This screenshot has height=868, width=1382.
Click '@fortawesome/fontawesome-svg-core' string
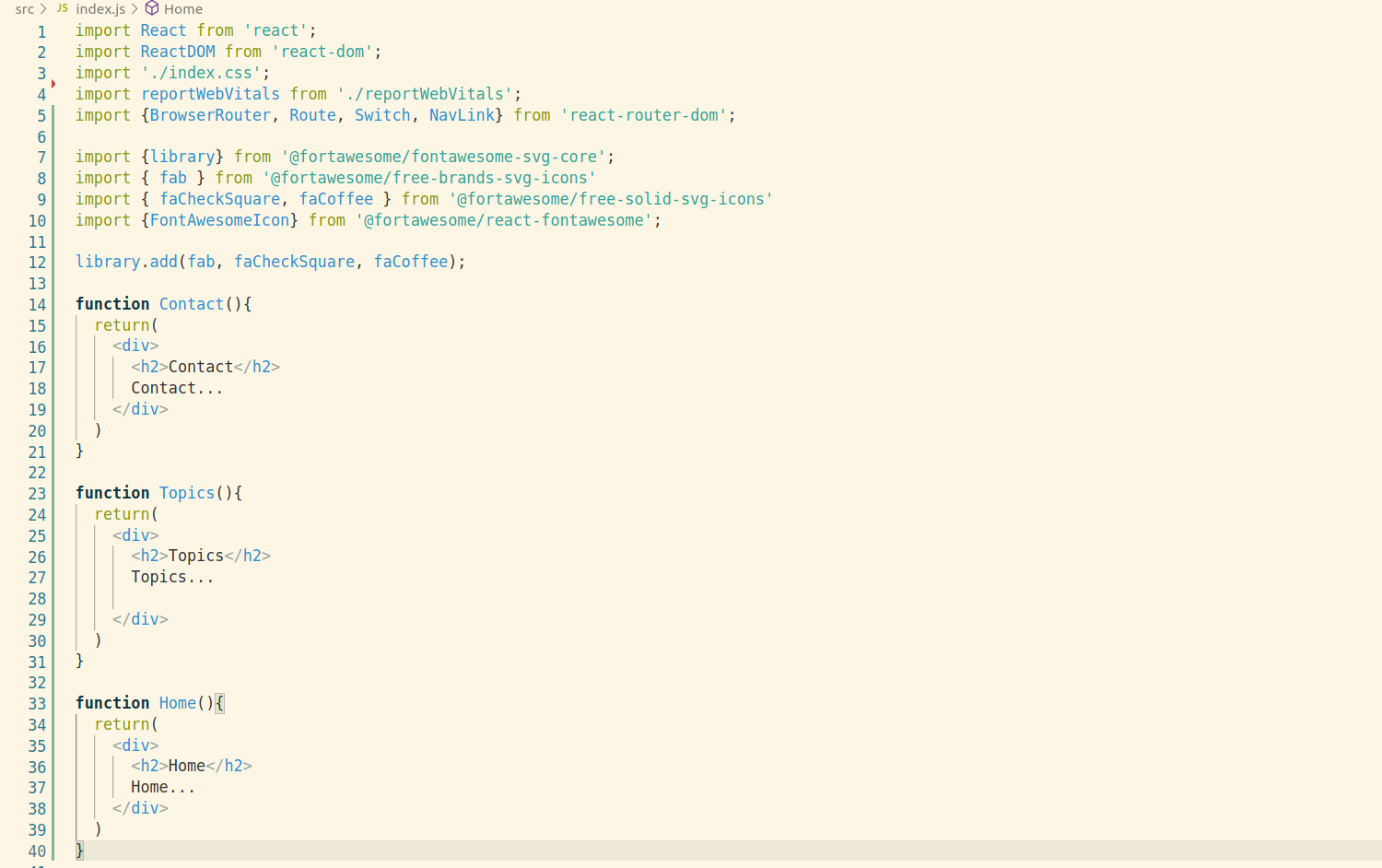pos(443,157)
